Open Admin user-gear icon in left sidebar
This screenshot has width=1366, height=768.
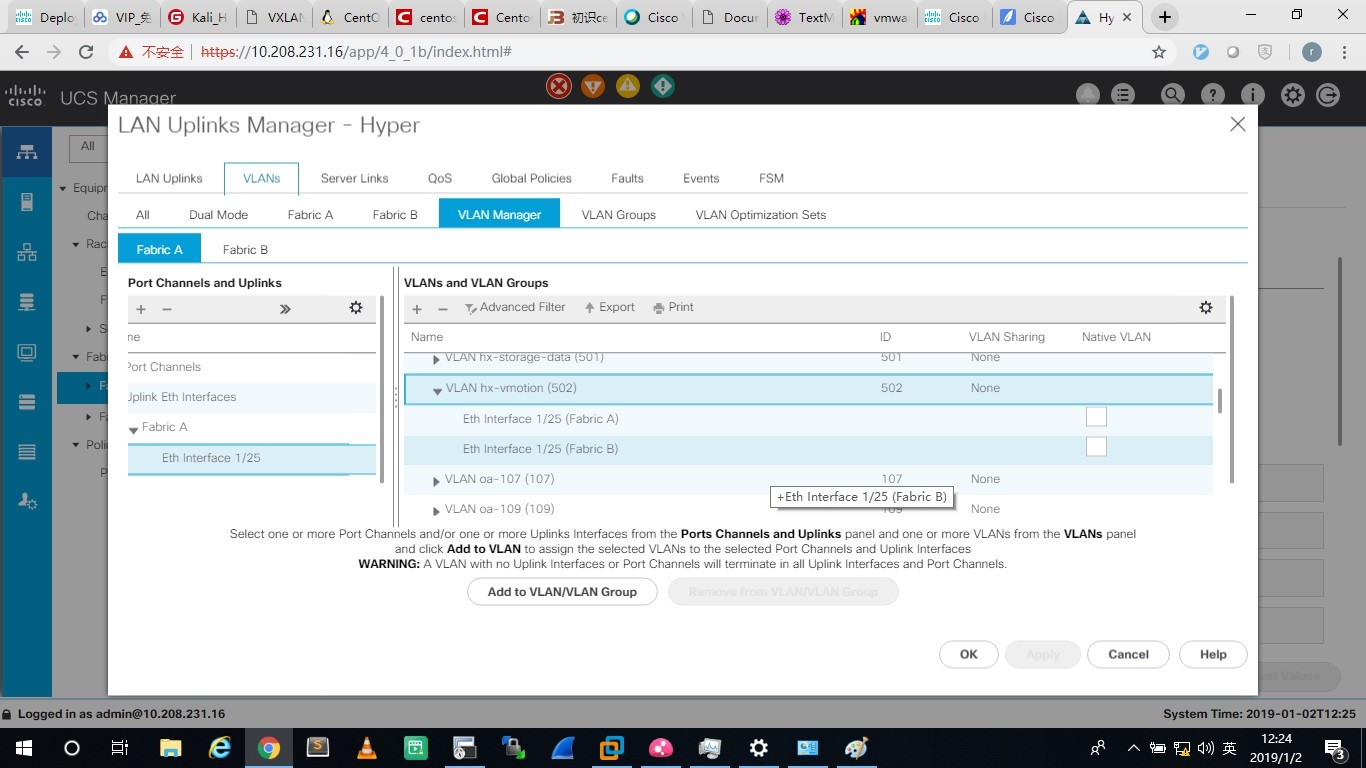pos(27,502)
